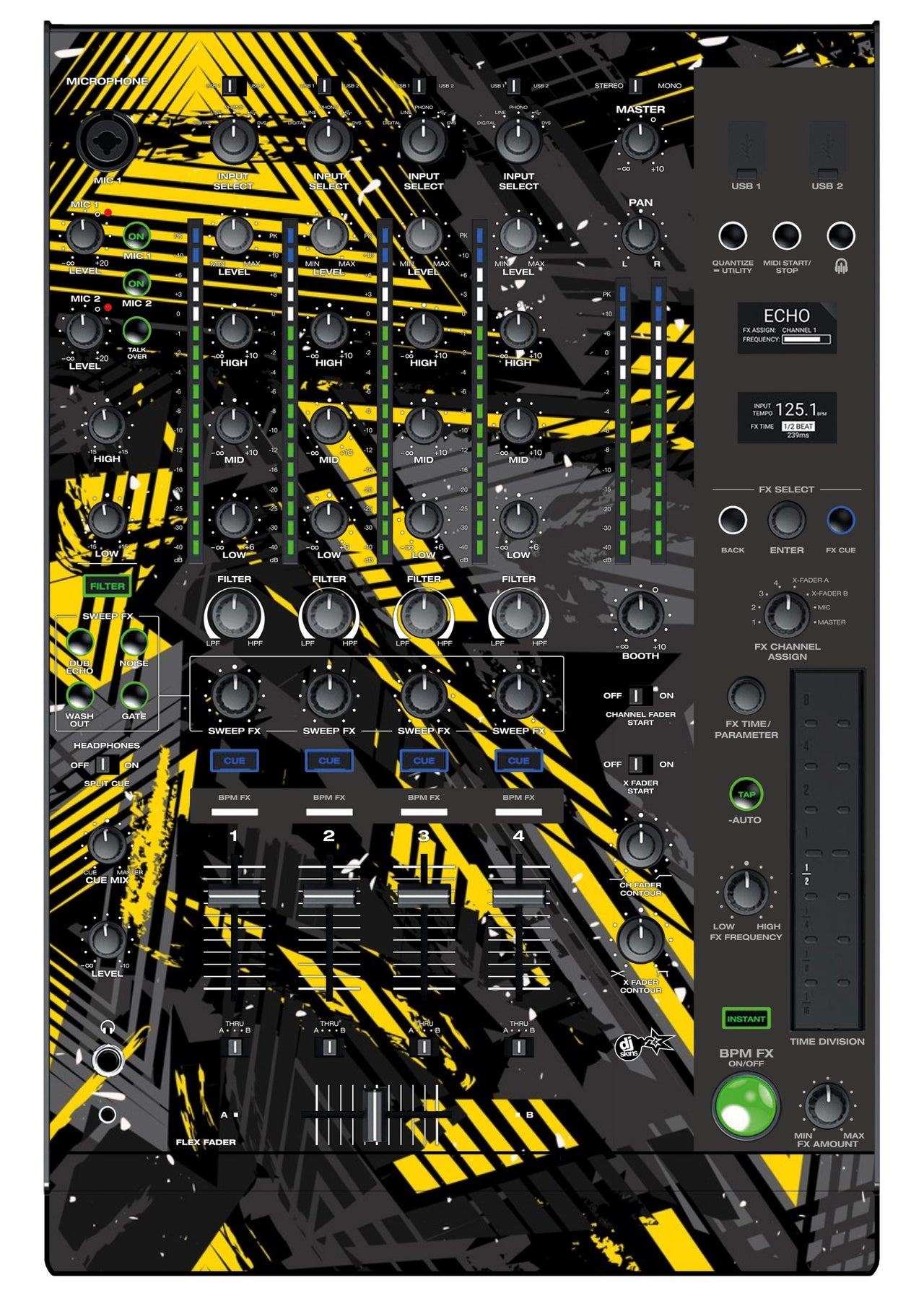
Task: Click the Gate sweep FX button
Action: pos(134,695)
